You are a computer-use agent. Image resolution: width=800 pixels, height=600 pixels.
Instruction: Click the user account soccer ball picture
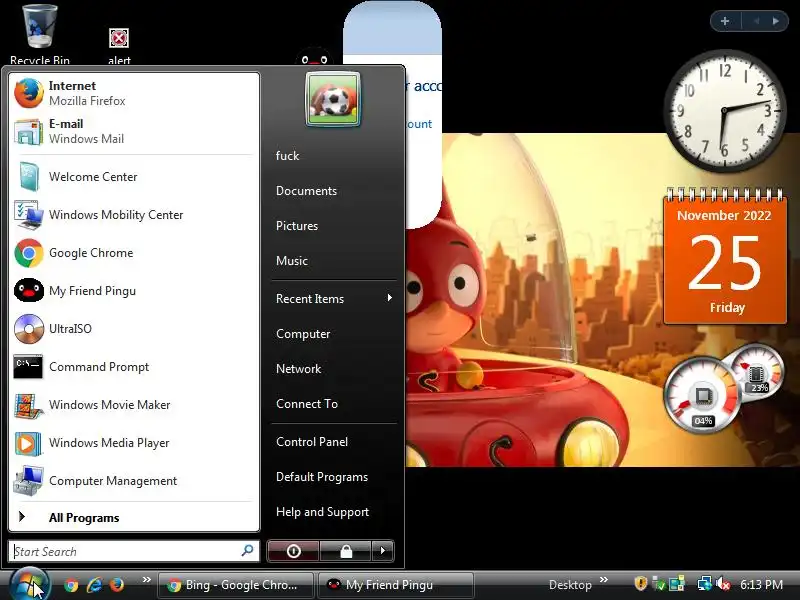click(333, 99)
